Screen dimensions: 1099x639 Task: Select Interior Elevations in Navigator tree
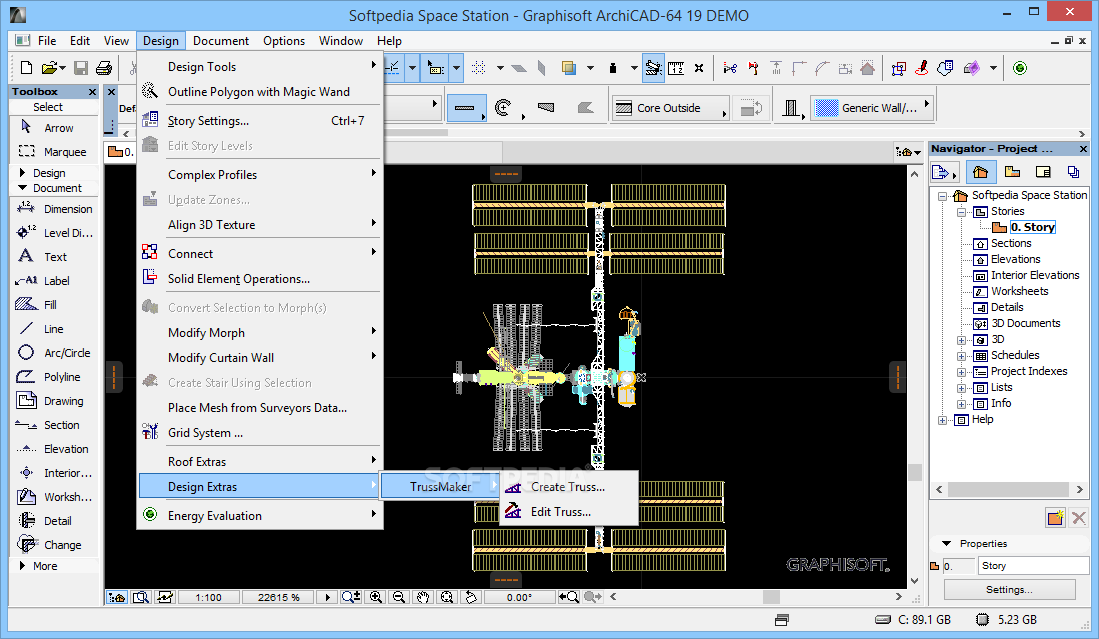point(1035,275)
